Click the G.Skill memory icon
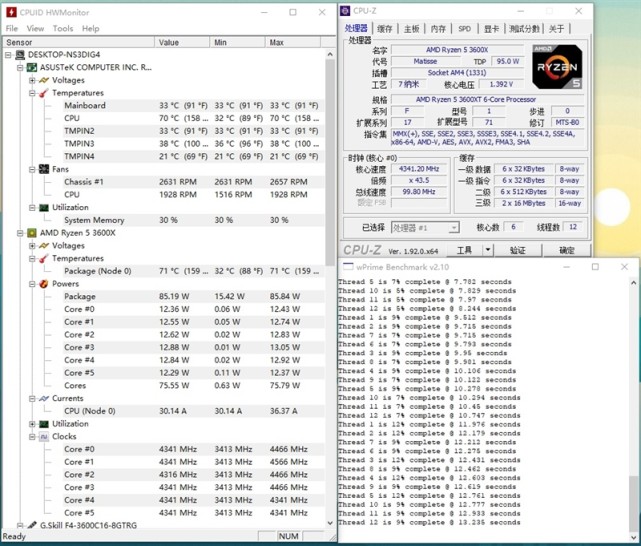This screenshot has height=546, width=641. (x=32, y=525)
